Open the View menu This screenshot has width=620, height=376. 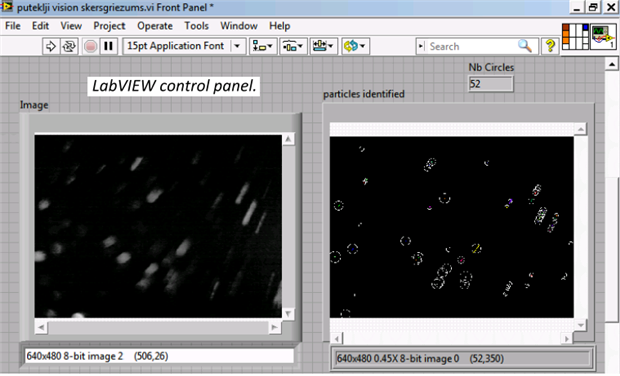coord(71,26)
